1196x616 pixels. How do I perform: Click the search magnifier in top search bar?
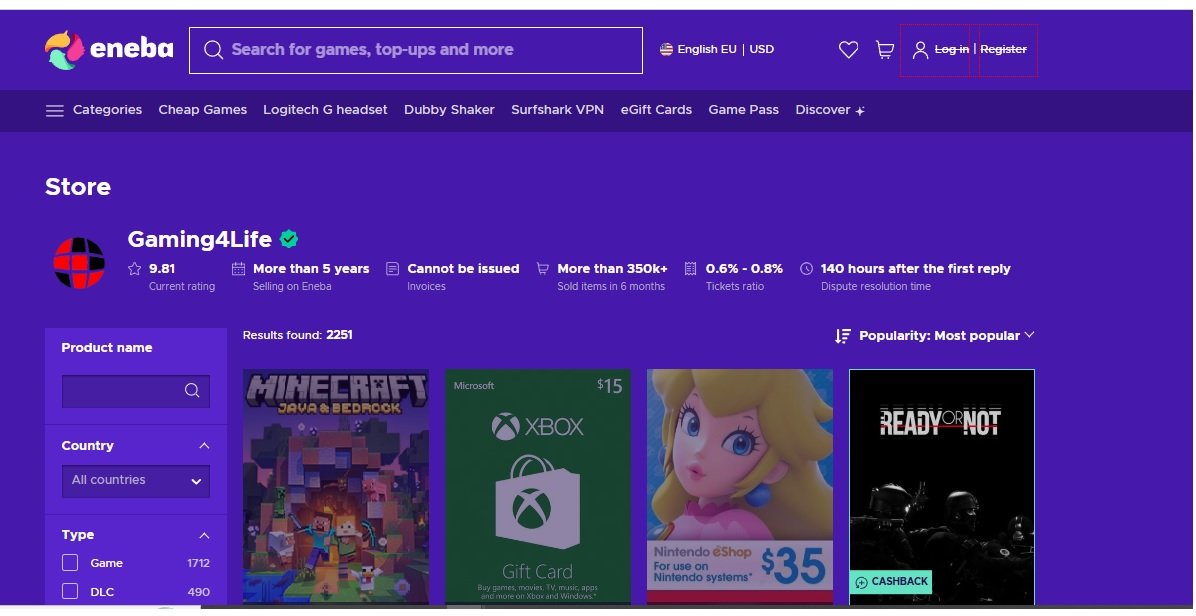tap(214, 50)
